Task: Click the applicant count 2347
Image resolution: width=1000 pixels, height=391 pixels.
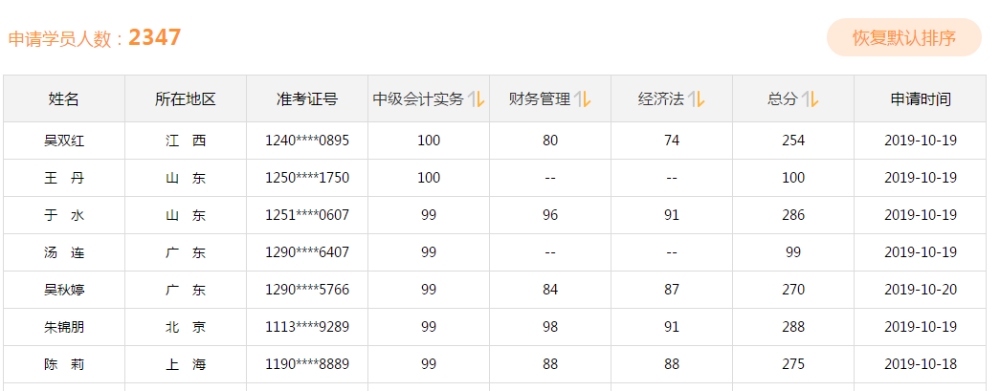Action: click(154, 37)
